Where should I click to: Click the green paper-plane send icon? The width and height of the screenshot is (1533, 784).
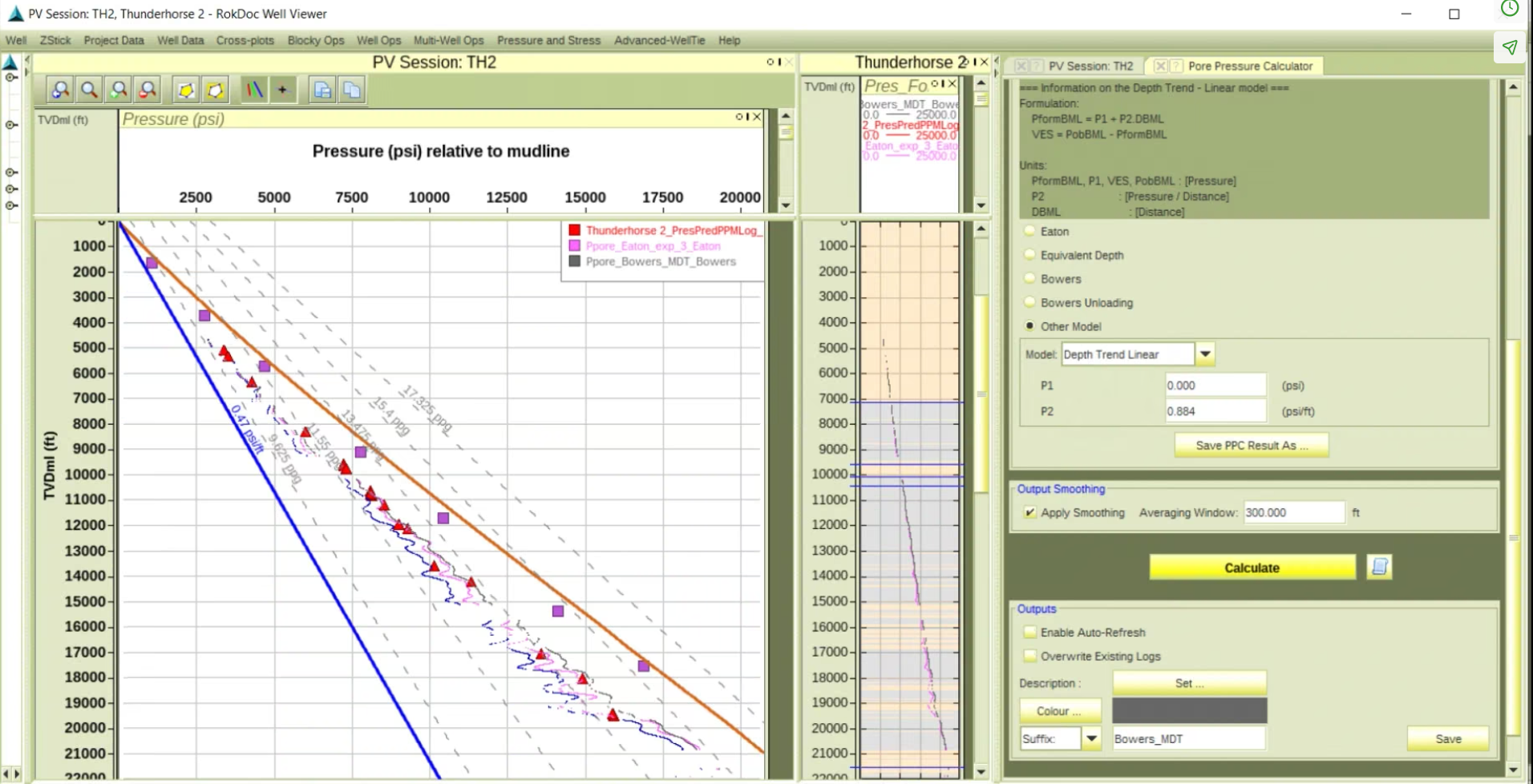tap(1510, 47)
